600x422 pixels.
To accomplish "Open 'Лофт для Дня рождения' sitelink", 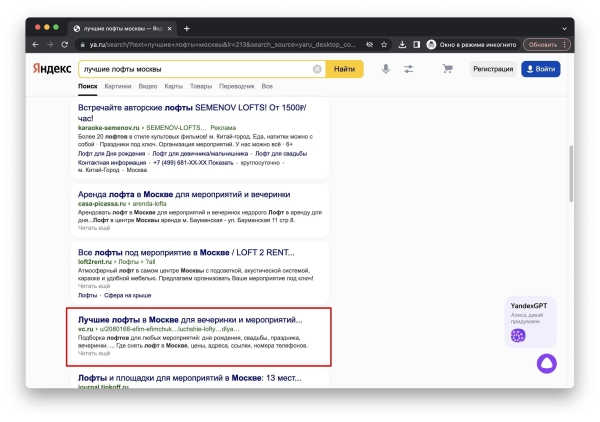I will [x=111, y=154].
